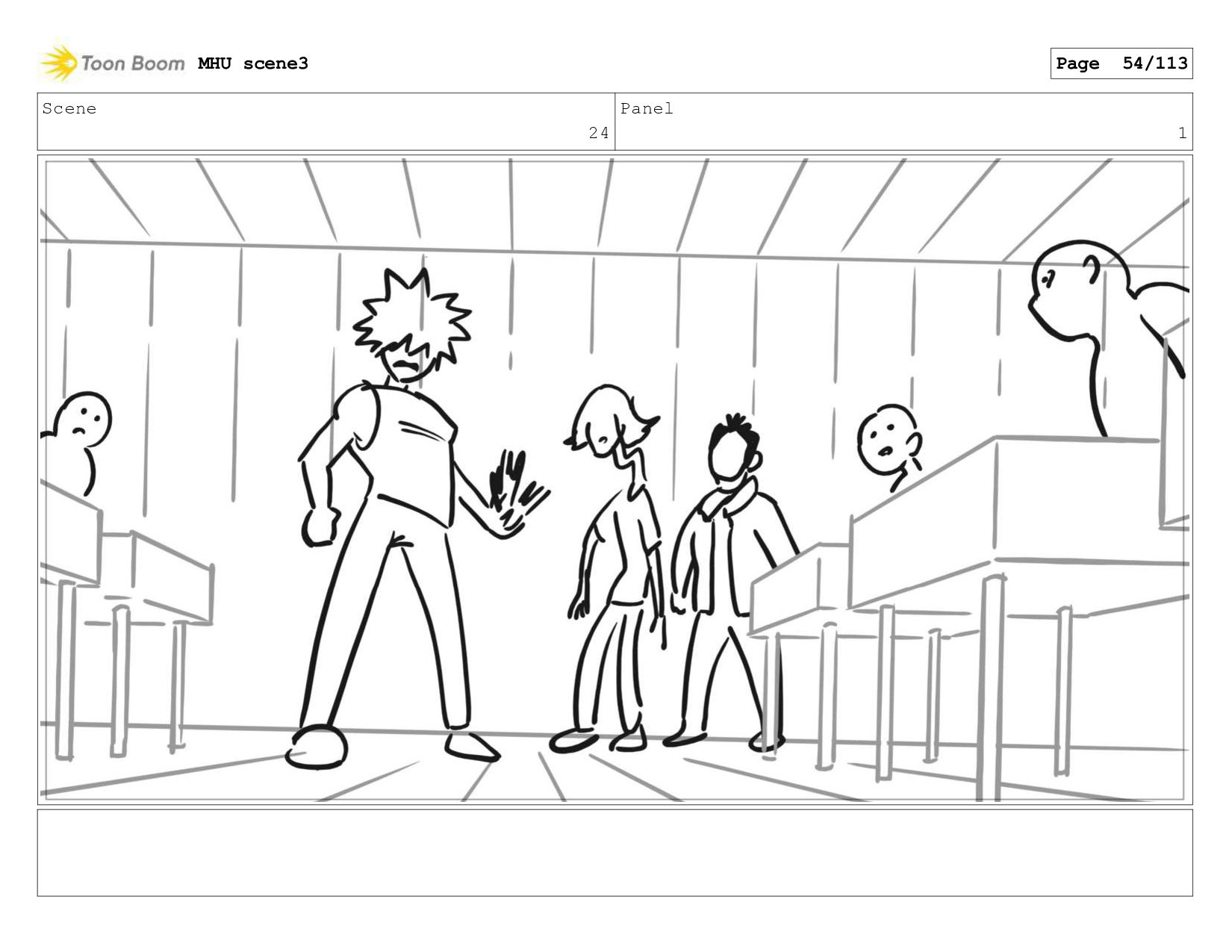
Task: Click the 'Panel' label
Action: click(647, 109)
